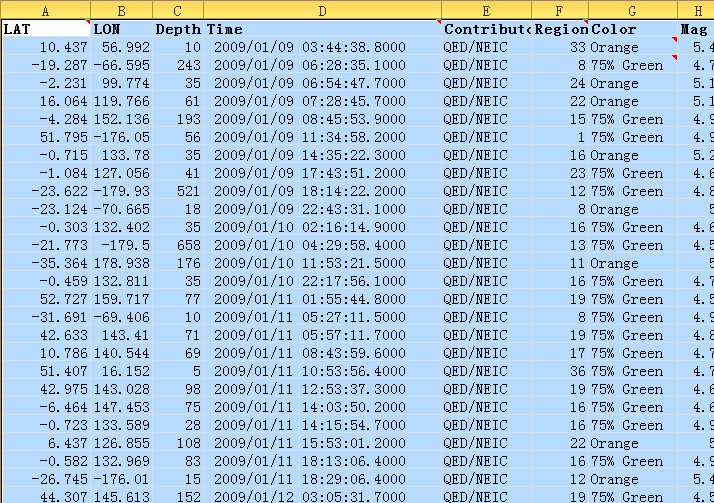714x503 pixels.
Task: Select time cell 2009/01/11 14:15:54.7000
Action: [322, 424]
